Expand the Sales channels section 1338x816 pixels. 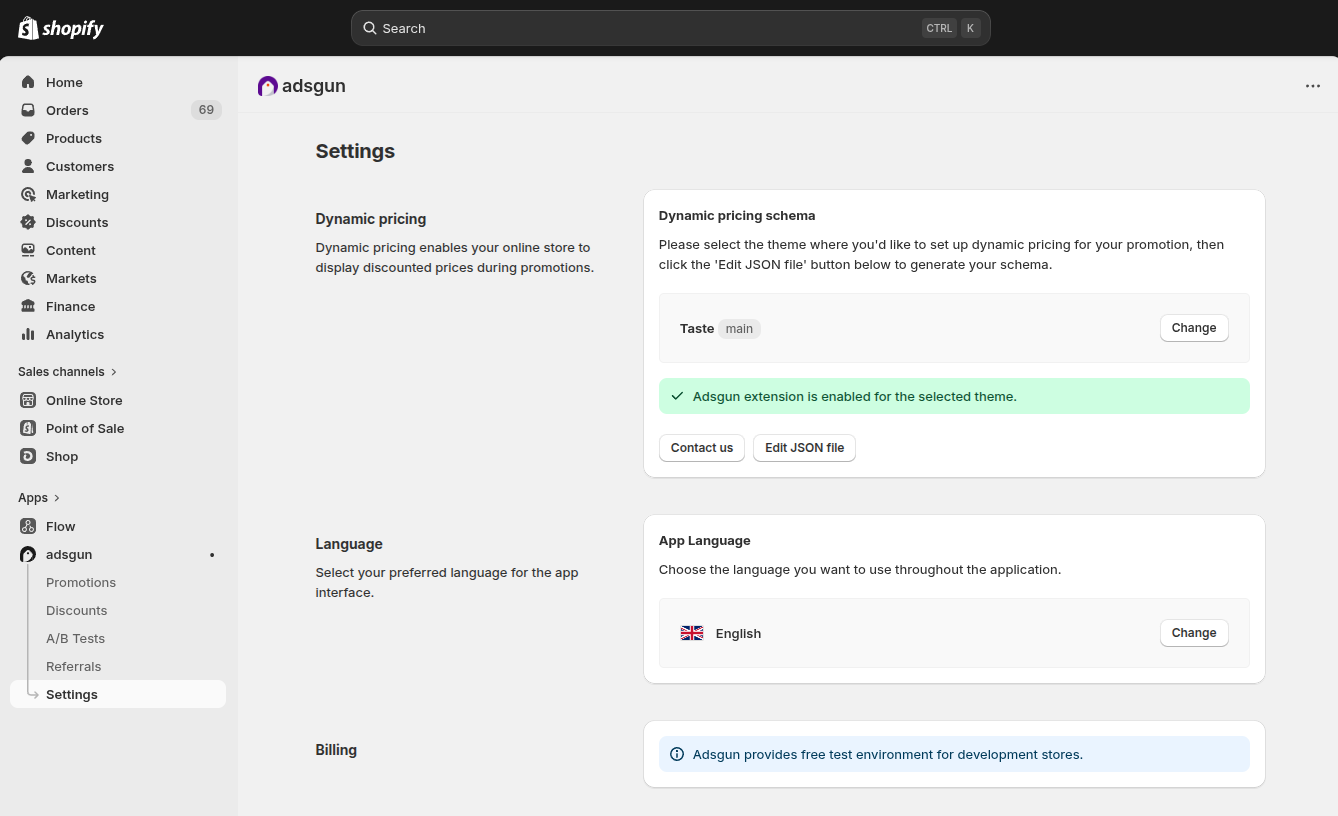114,372
